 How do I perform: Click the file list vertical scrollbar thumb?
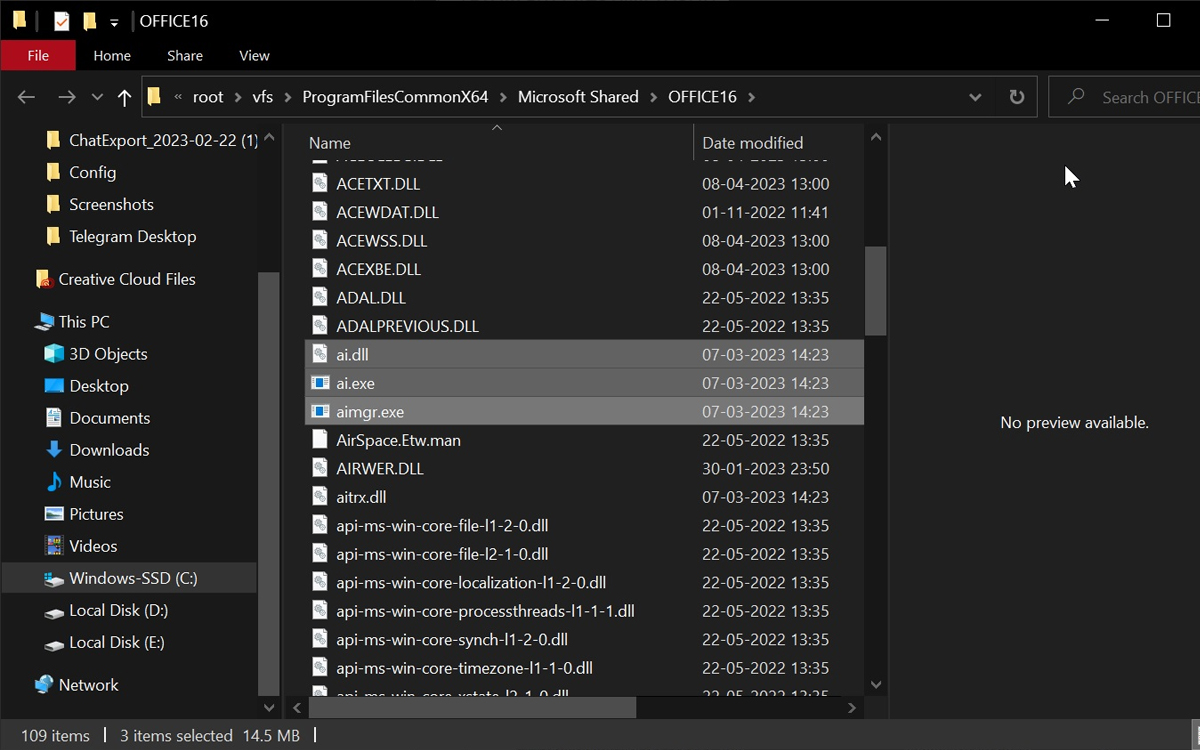[x=876, y=291]
